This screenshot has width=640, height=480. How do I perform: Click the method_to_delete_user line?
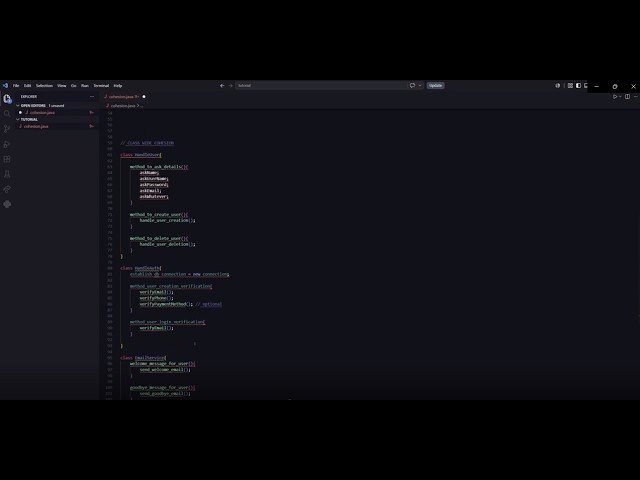[x=159, y=238]
